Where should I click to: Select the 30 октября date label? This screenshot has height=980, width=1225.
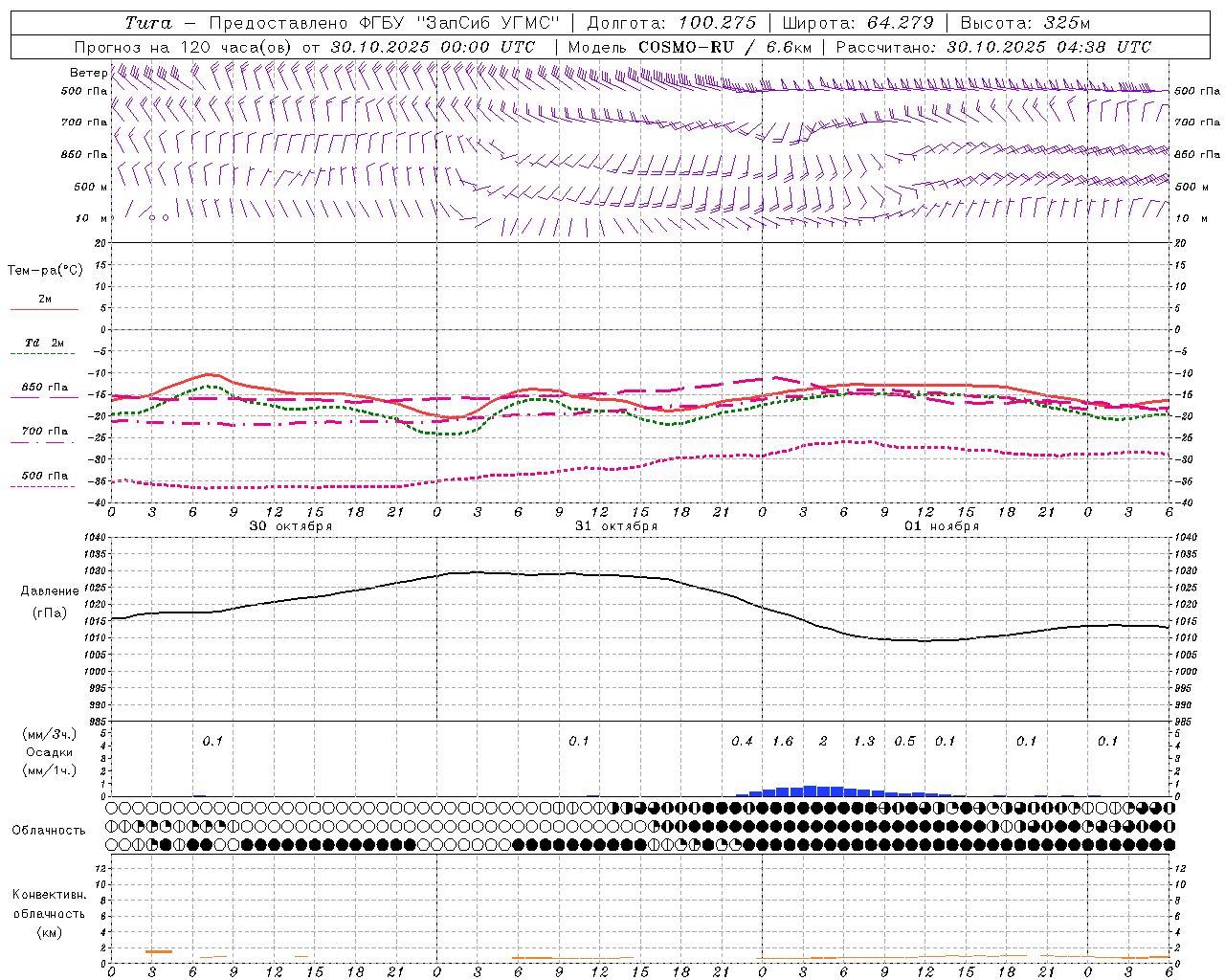click(x=291, y=526)
